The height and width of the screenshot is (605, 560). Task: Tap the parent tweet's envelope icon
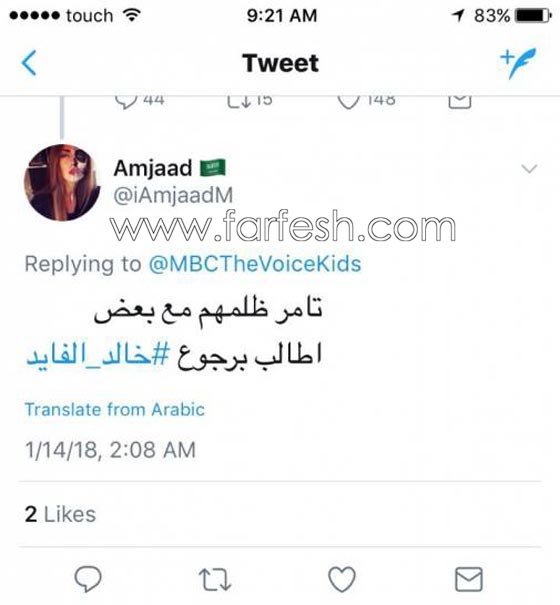click(460, 101)
